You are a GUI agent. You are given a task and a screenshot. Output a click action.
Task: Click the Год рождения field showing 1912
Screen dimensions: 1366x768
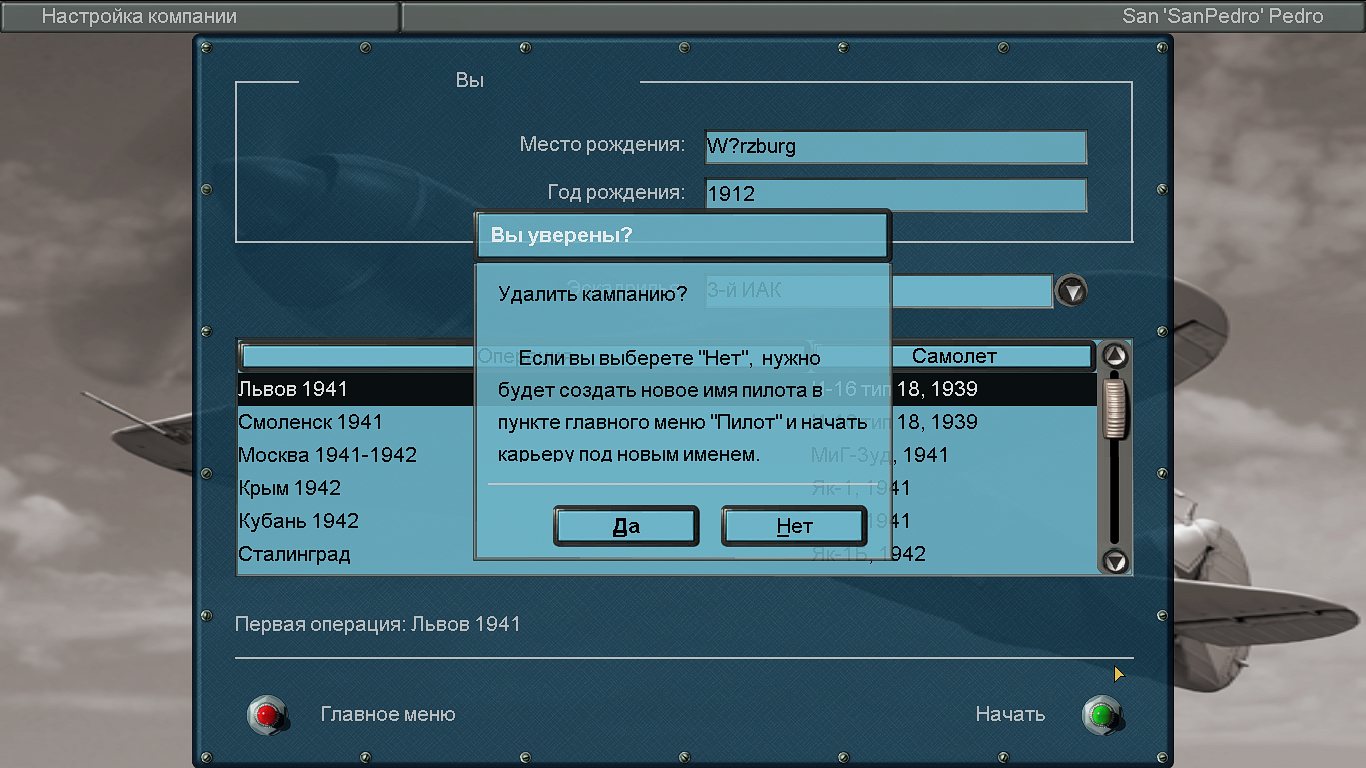[895, 195]
